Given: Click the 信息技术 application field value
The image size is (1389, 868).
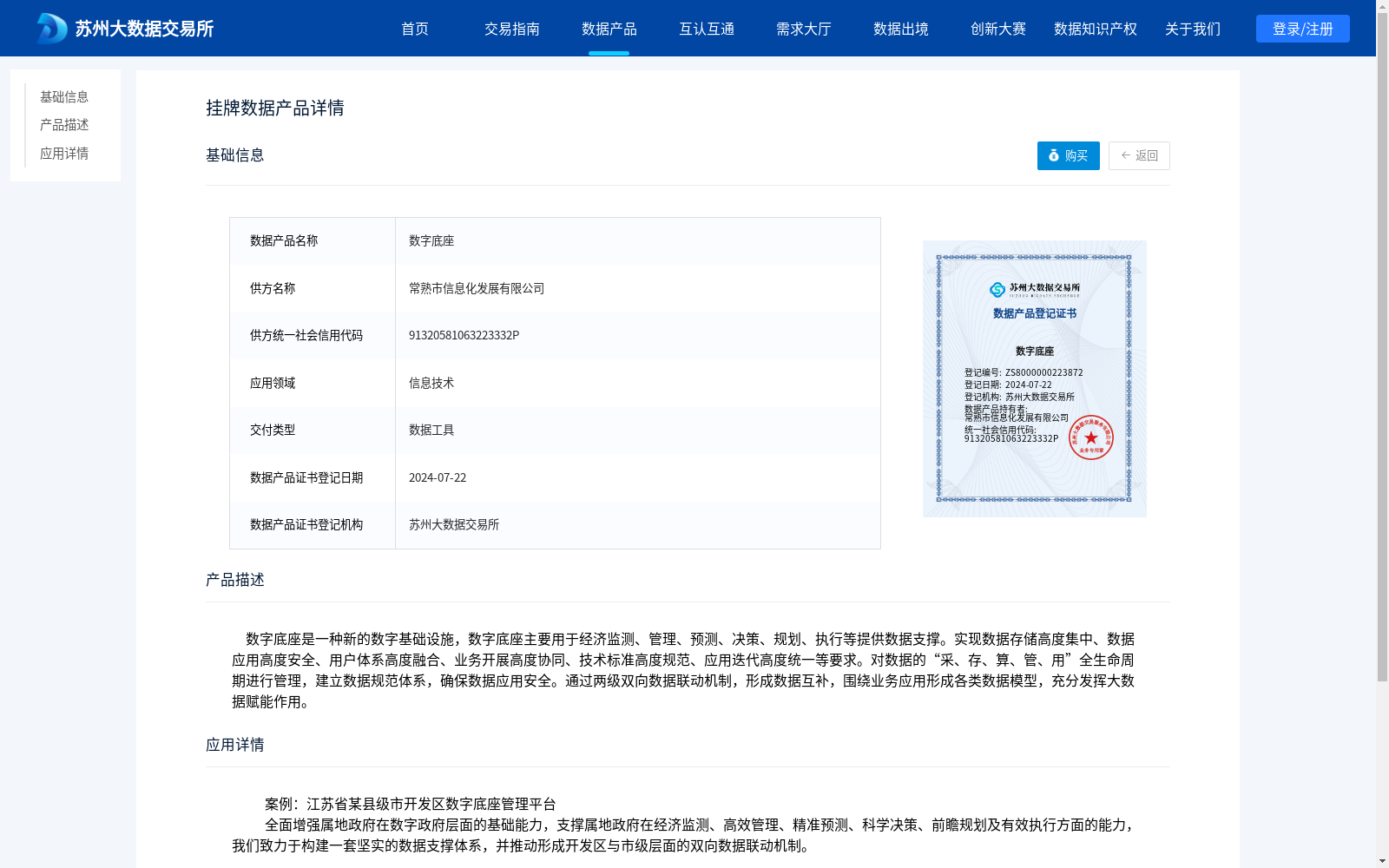Looking at the screenshot, I should click(431, 383).
